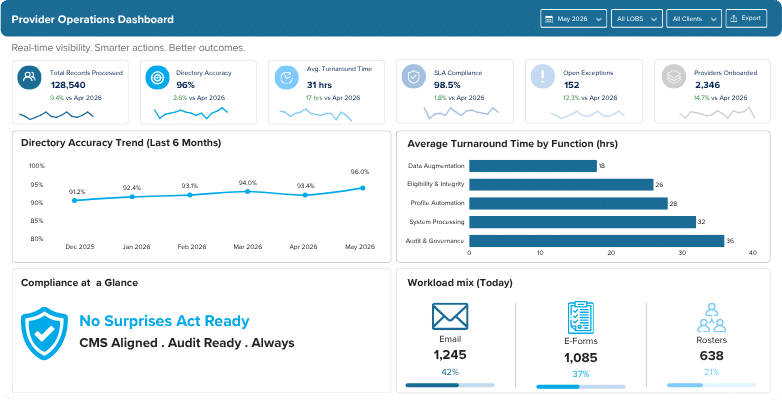Screen dimensions: 782x400
Task: Click the E-Forms clipboard icon
Action: [x=581, y=317]
